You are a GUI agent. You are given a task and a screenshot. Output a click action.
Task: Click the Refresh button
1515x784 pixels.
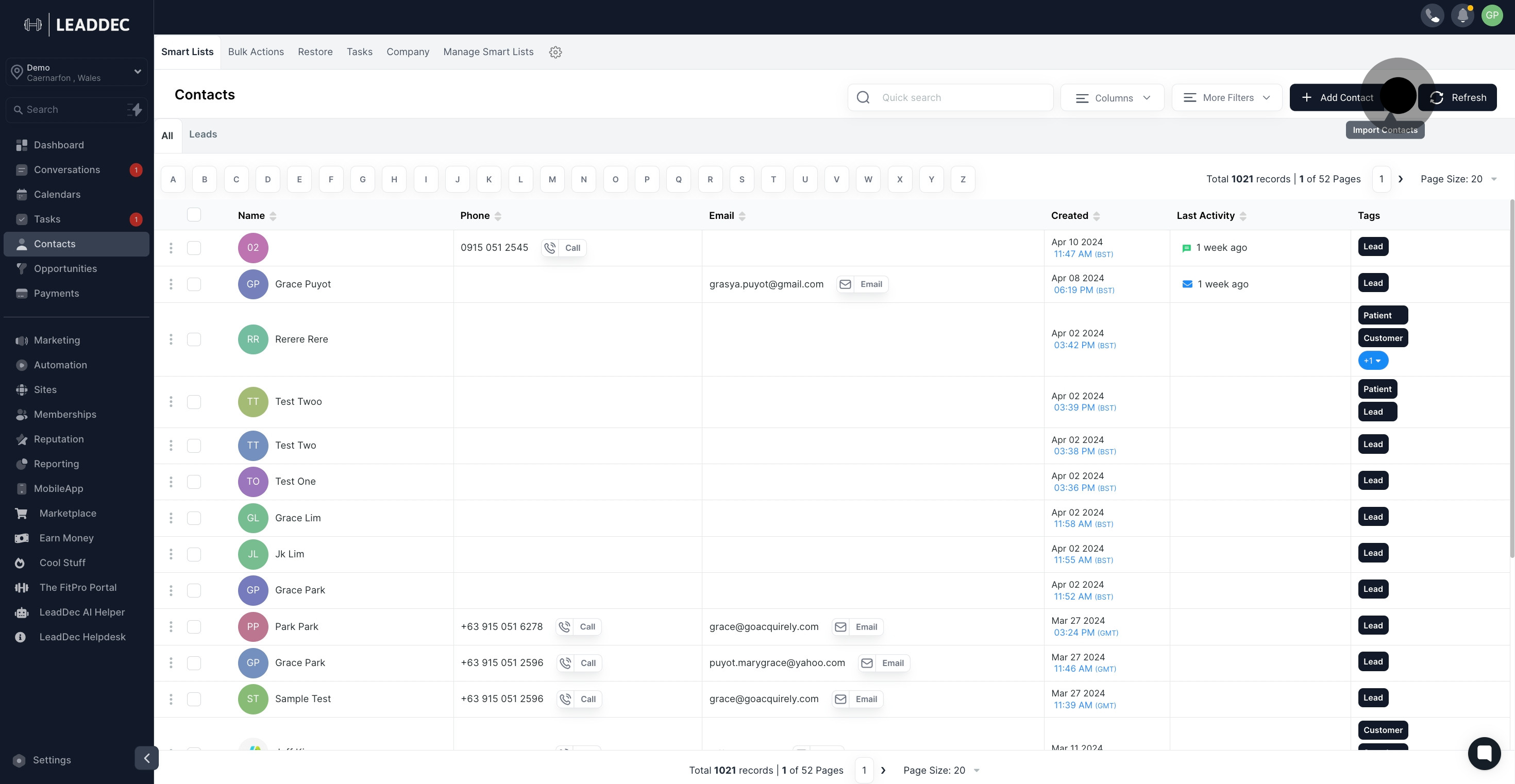coord(1457,97)
